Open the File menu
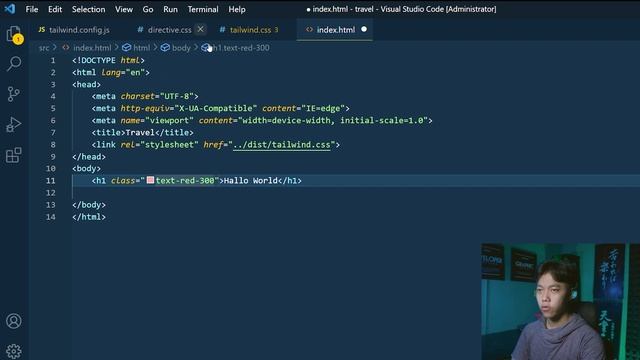The width and height of the screenshot is (640, 360). click(x=31, y=9)
